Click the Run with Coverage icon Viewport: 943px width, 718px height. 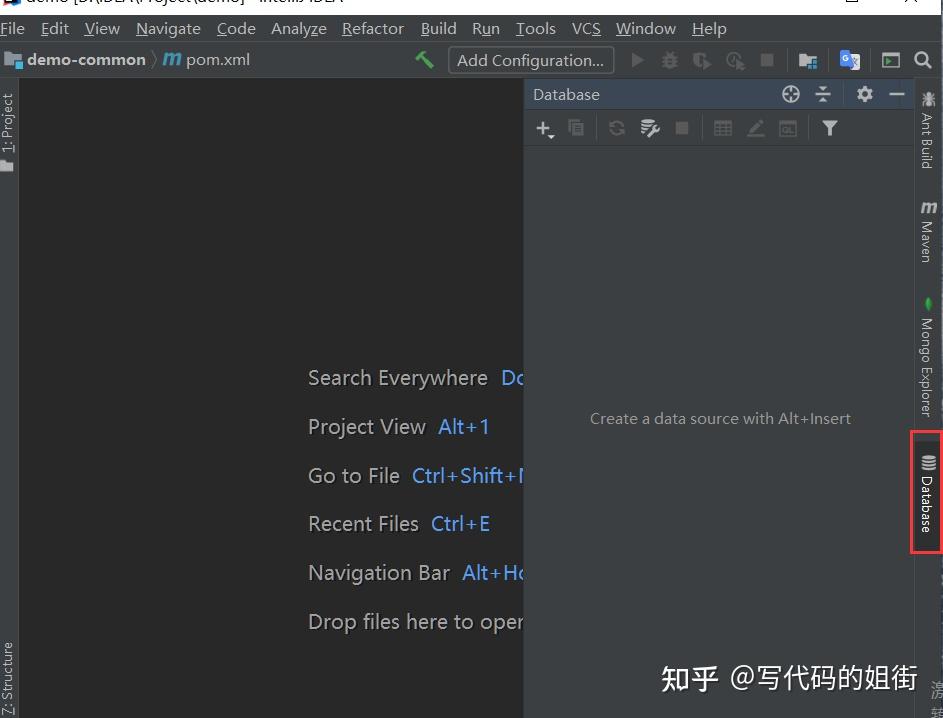pyautogui.click(x=701, y=61)
